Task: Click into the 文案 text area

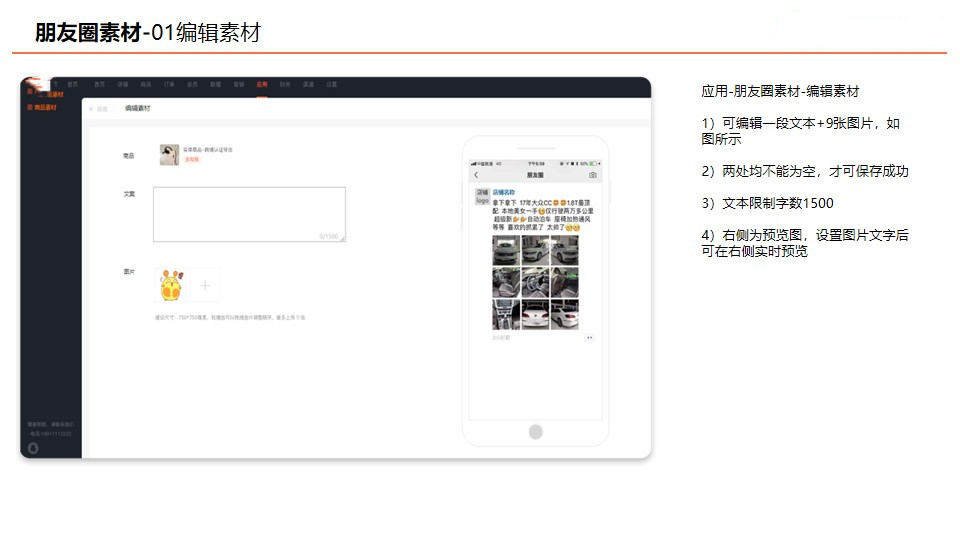Action: (249, 214)
